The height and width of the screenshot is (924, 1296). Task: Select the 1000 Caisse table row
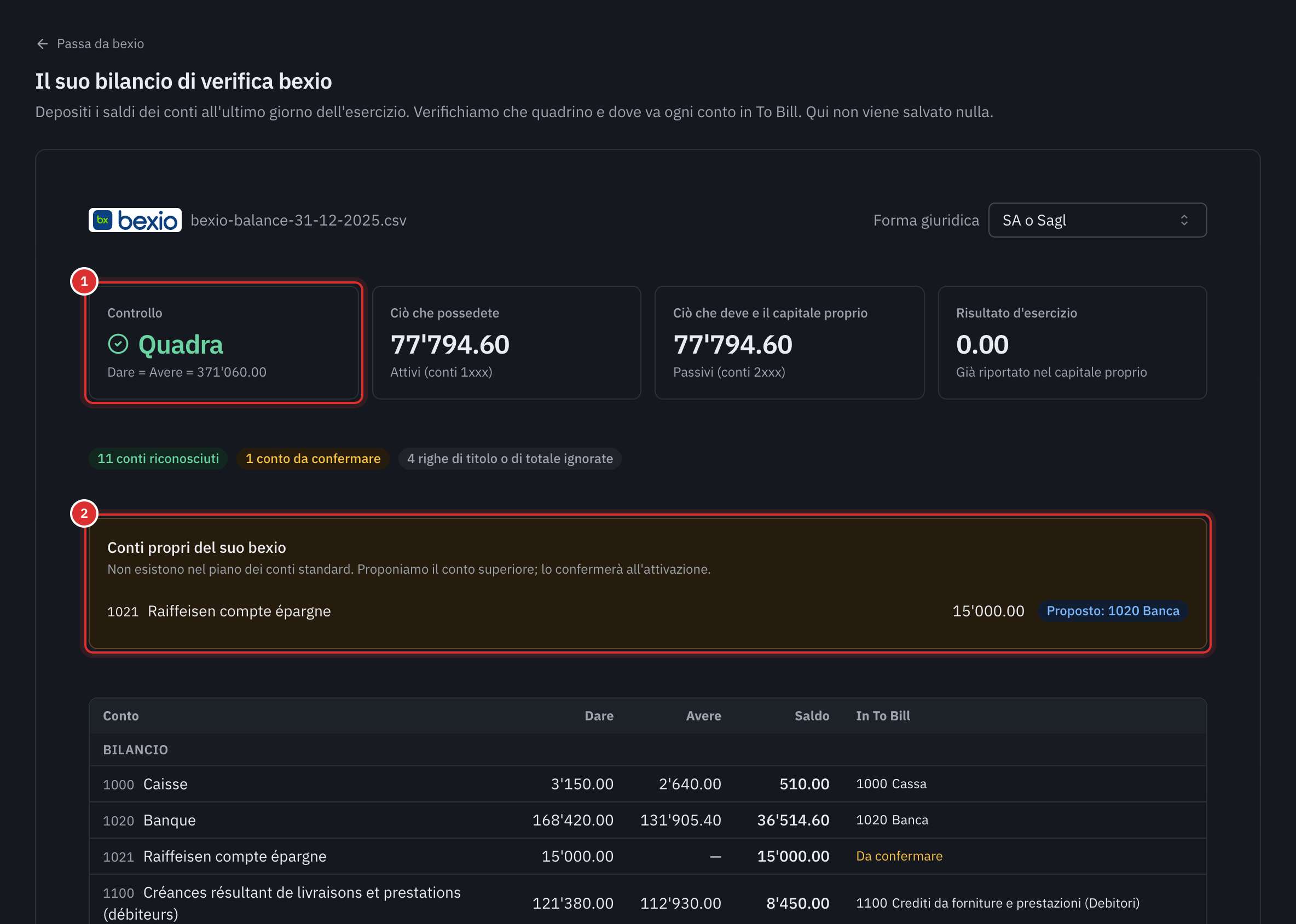pyautogui.click(x=647, y=784)
